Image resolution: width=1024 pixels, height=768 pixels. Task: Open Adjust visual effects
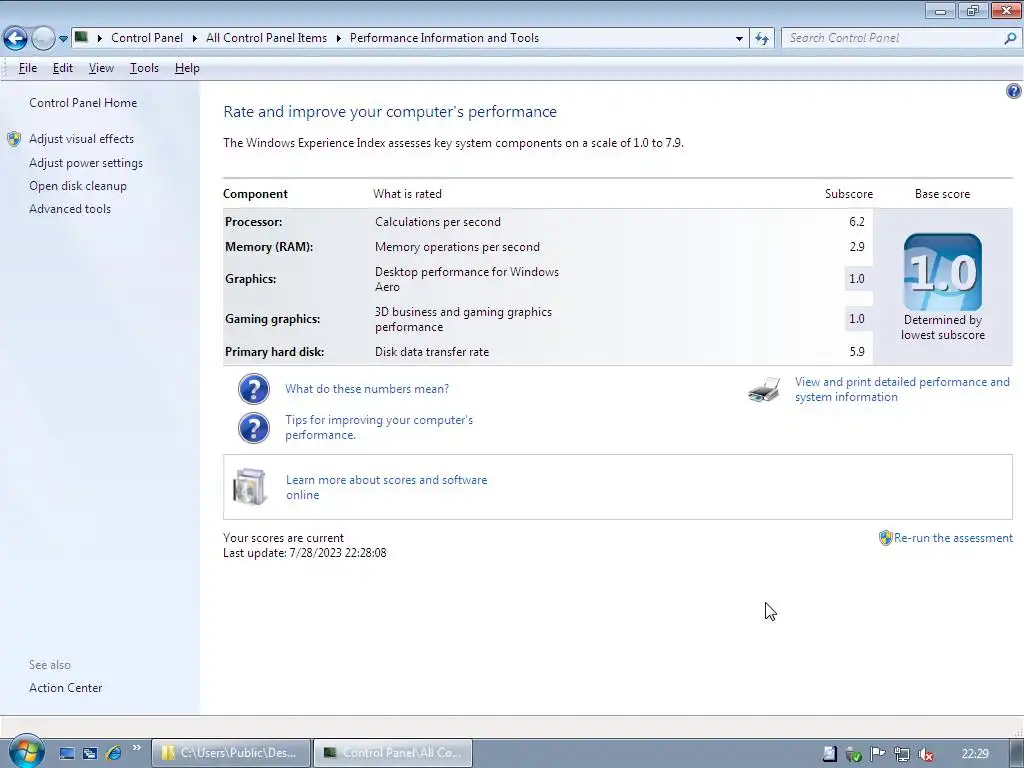coord(81,138)
